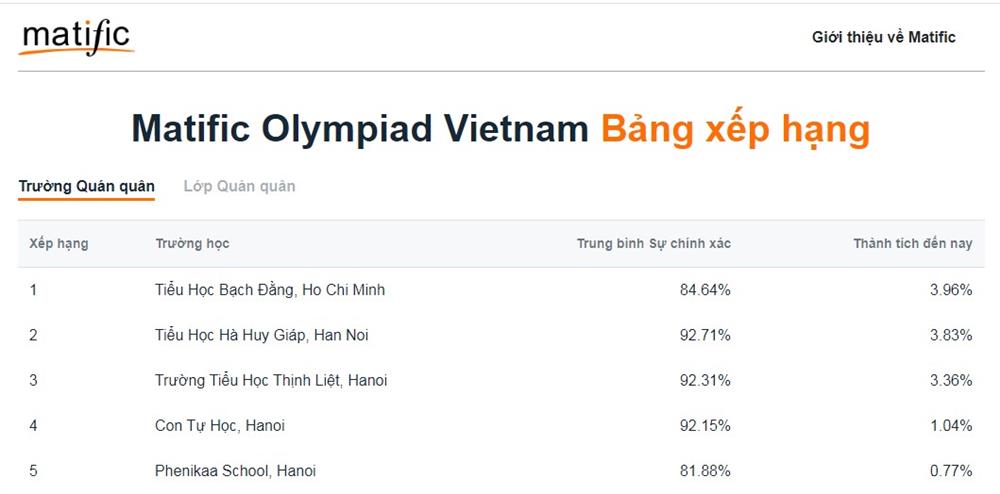1000x494 pixels.
Task: Click the 1.04% achievement value
Action: tap(949, 425)
